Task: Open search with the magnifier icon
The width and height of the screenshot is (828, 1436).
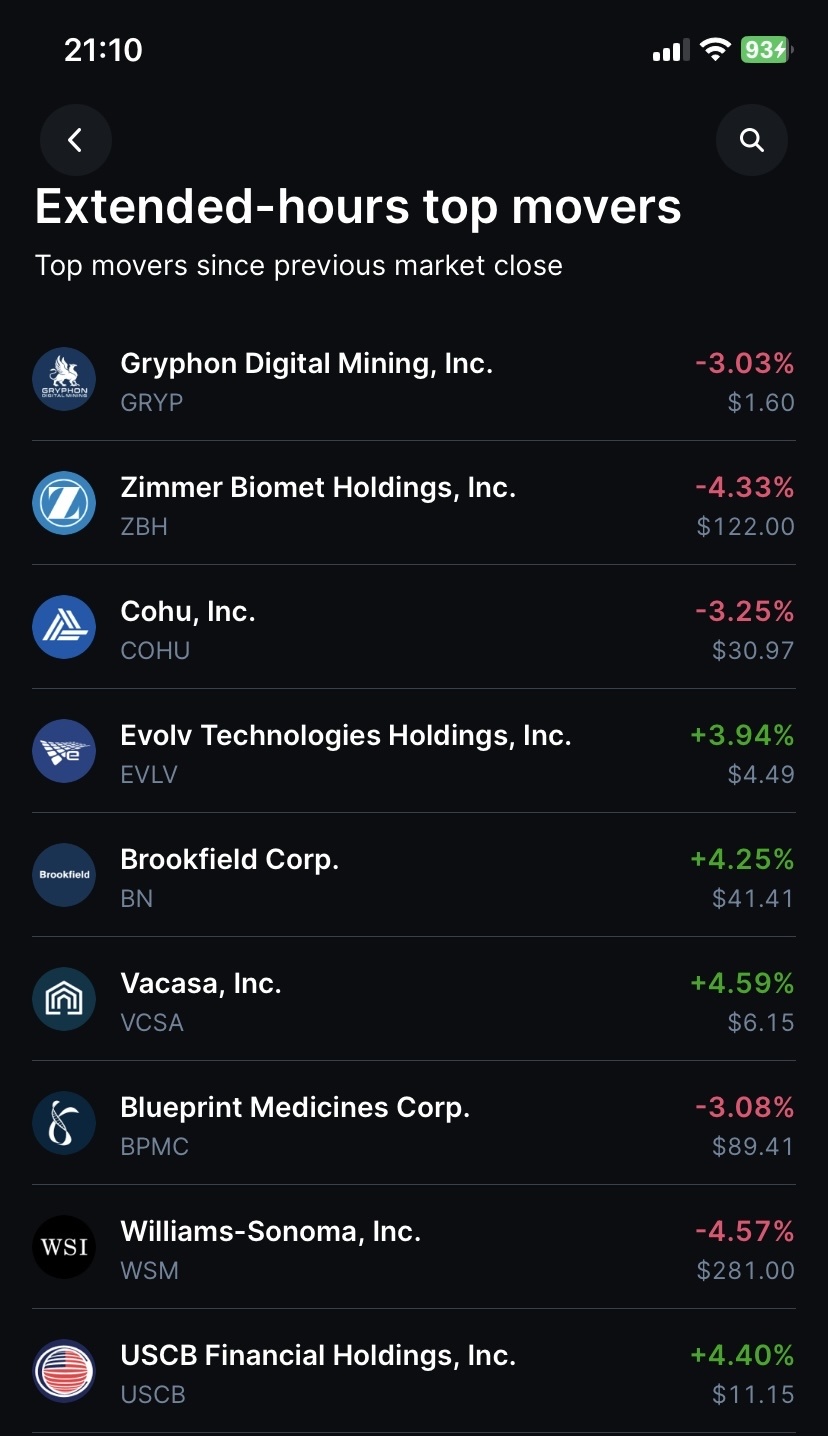Action: click(x=752, y=140)
